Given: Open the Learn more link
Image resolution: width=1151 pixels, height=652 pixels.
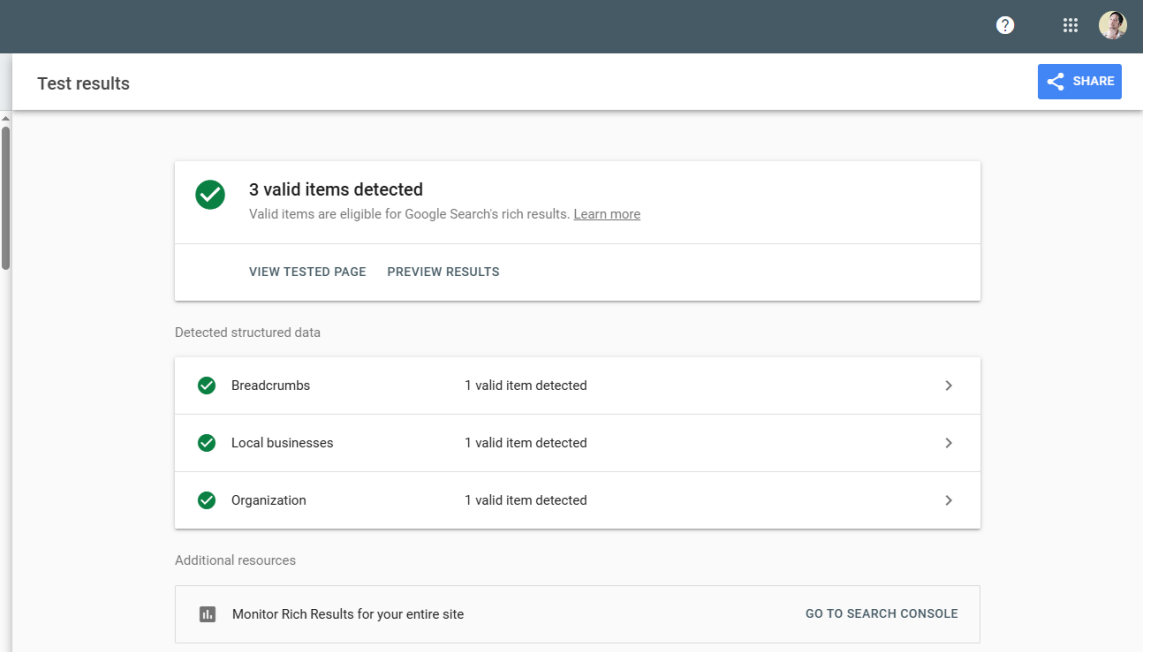Looking at the screenshot, I should pos(607,214).
